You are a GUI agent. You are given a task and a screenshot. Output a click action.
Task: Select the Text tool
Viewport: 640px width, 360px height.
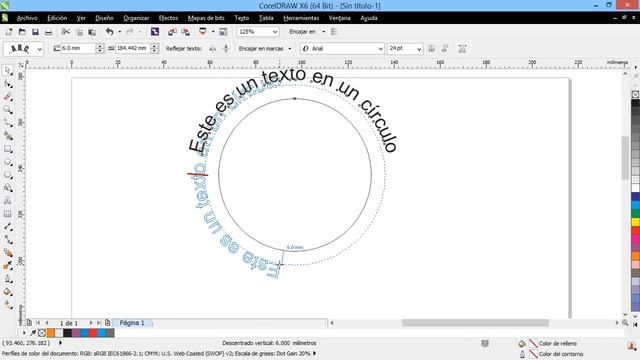click(x=7, y=200)
